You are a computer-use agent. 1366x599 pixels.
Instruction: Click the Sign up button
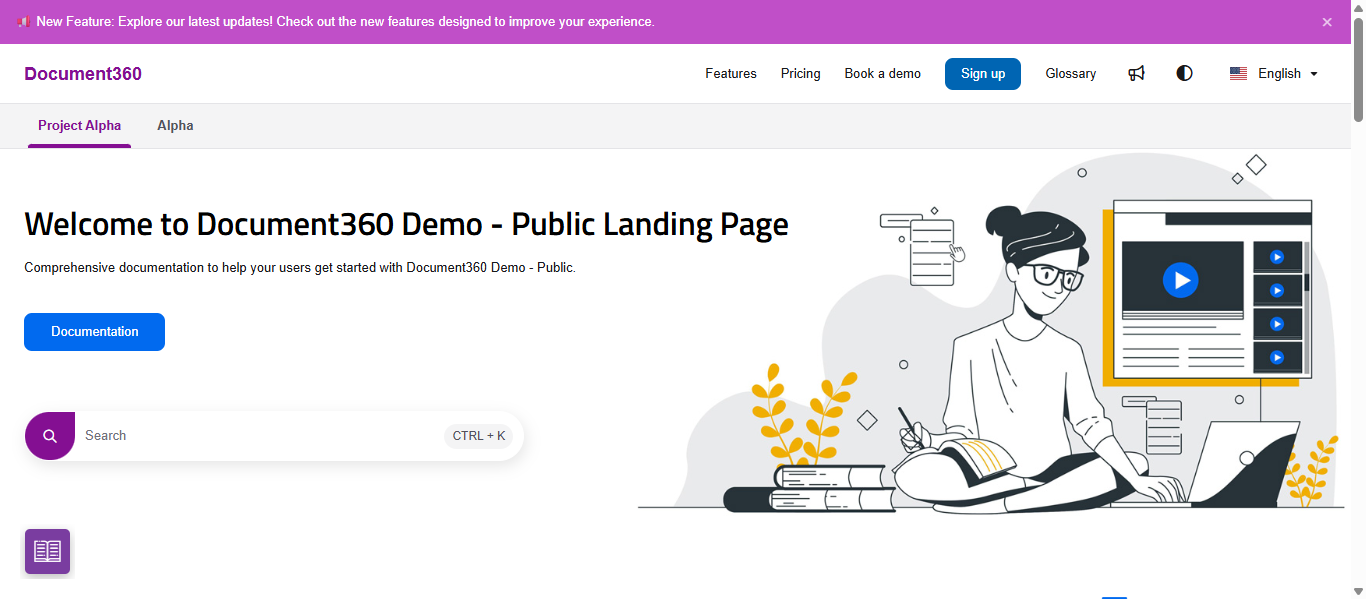tap(983, 73)
